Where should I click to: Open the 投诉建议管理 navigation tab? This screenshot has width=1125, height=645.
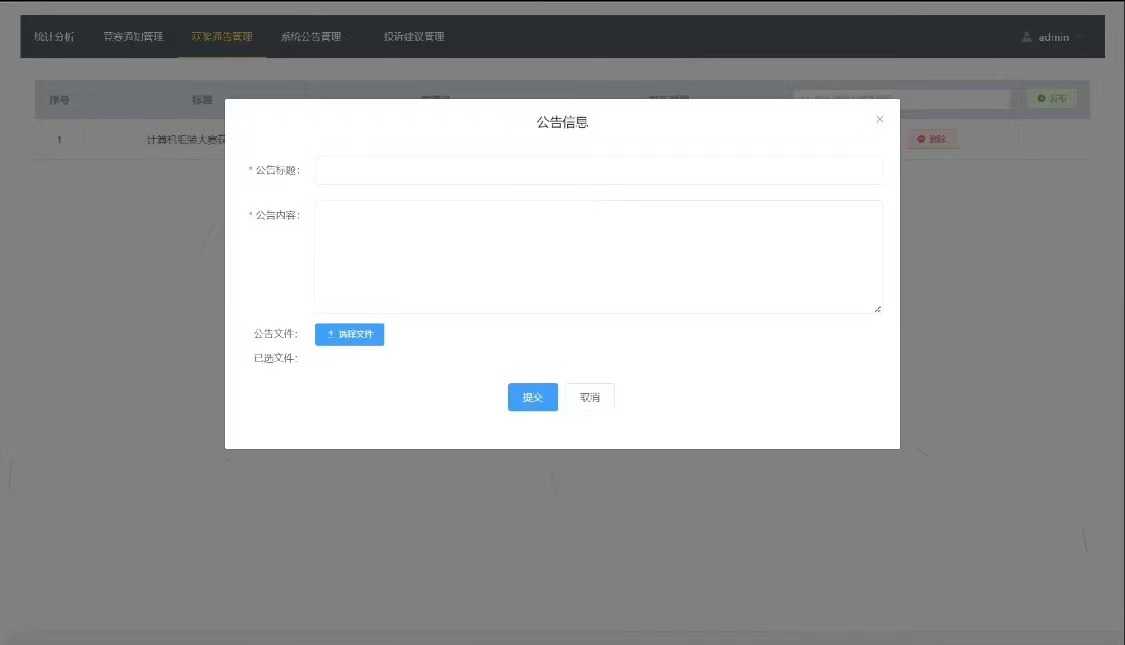pos(414,37)
